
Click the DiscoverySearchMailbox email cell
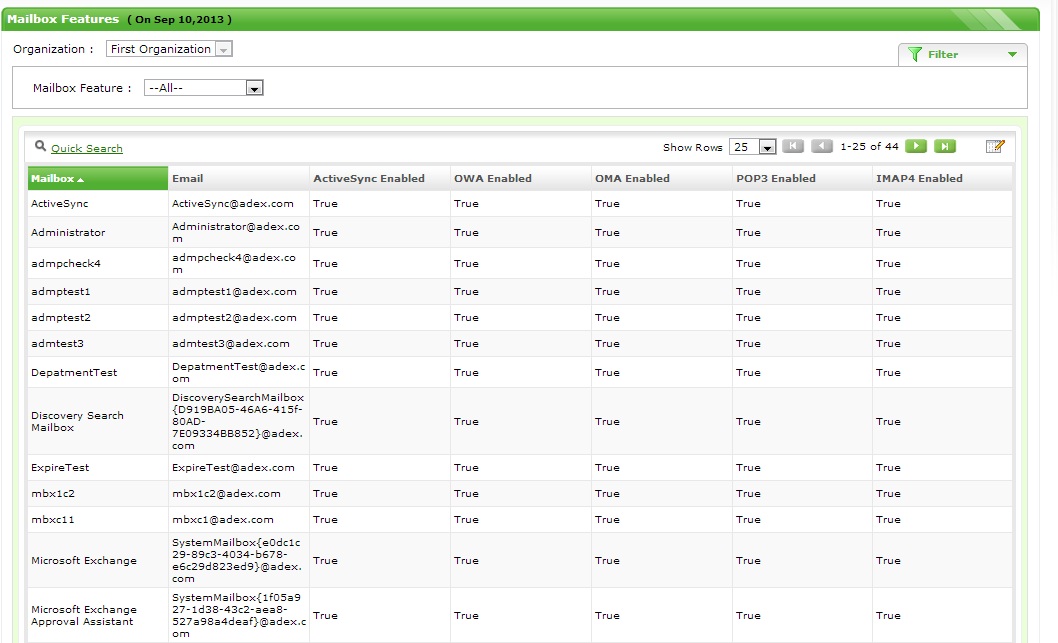tap(239, 422)
